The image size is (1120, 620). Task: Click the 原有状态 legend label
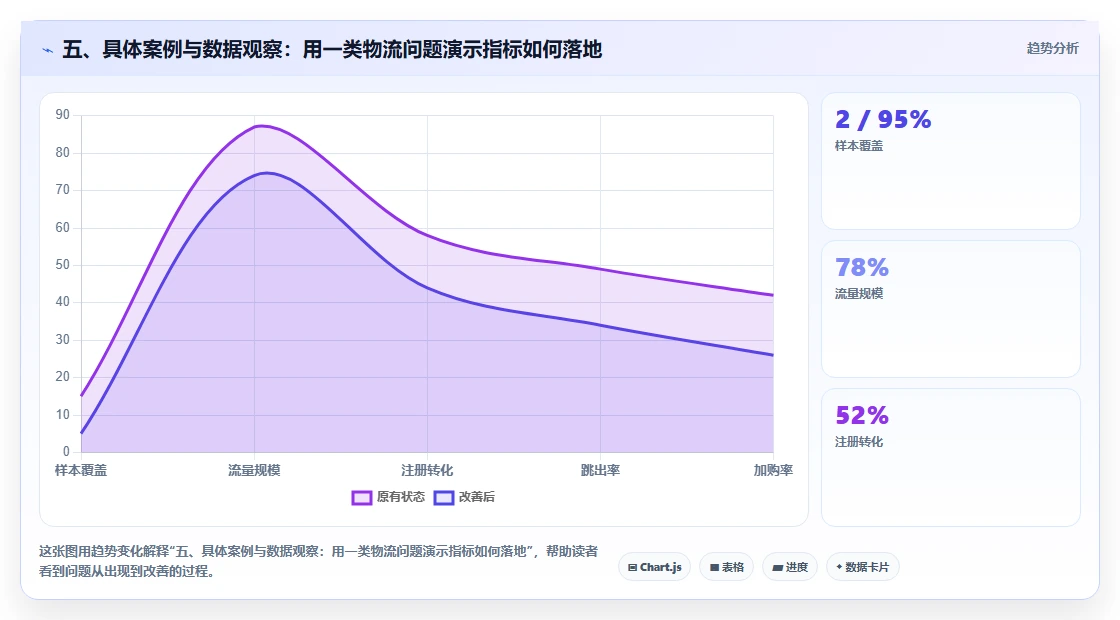(401, 497)
